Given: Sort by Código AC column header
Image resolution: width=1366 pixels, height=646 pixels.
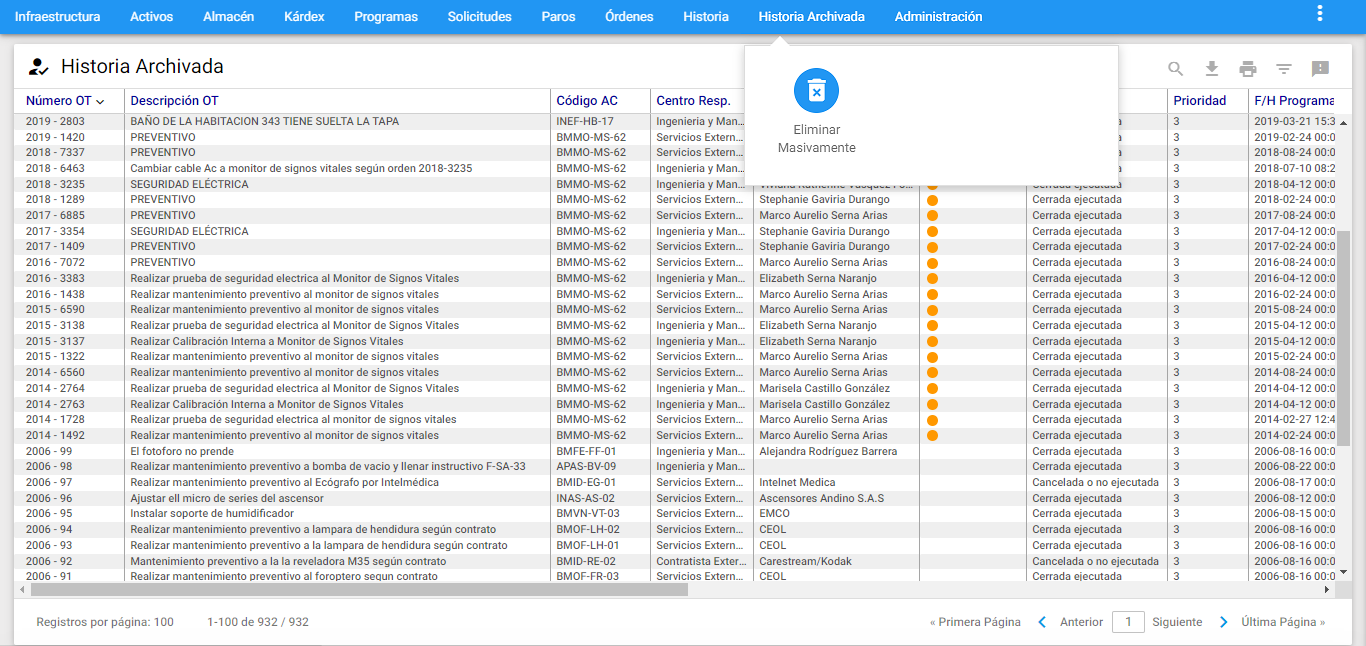Looking at the screenshot, I should 587,101.
